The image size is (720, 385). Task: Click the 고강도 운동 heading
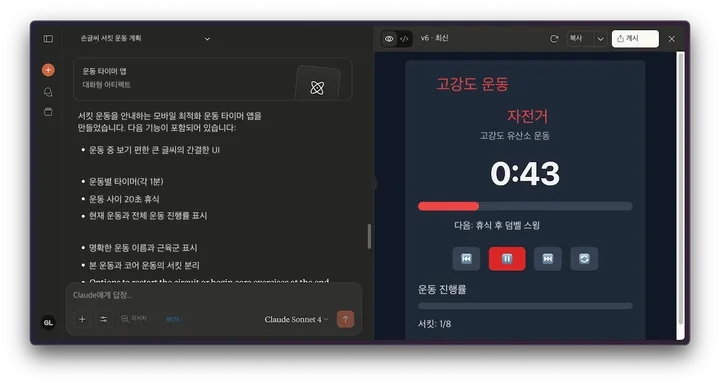click(x=472, y=84)
